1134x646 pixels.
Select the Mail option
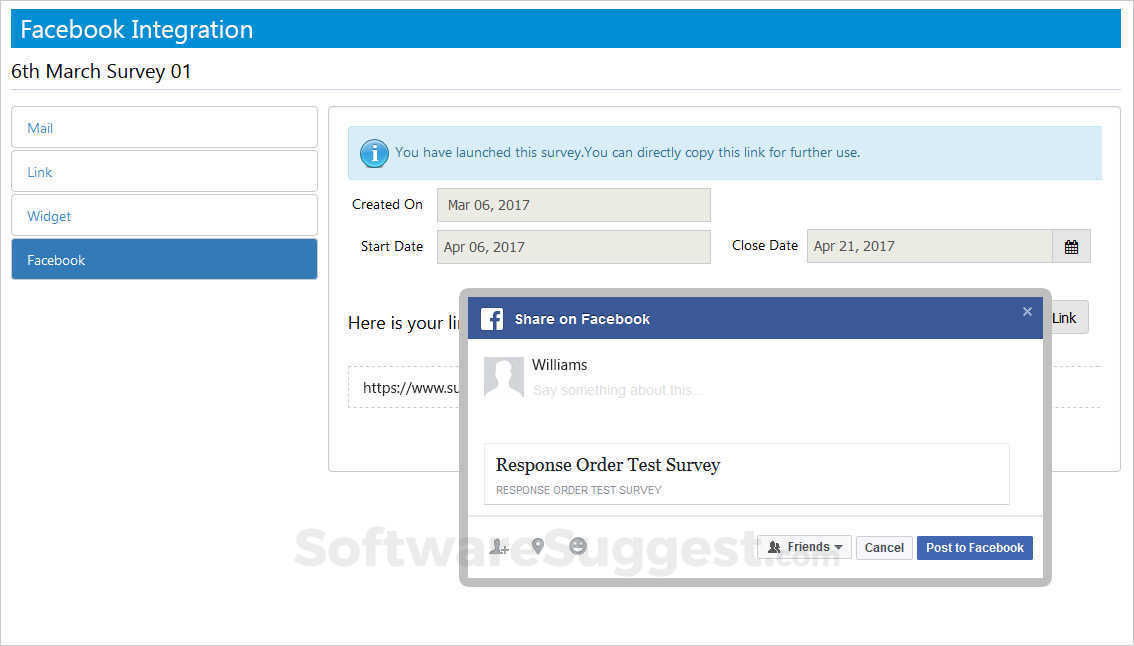pyautogui.click(x=164, y=128)
